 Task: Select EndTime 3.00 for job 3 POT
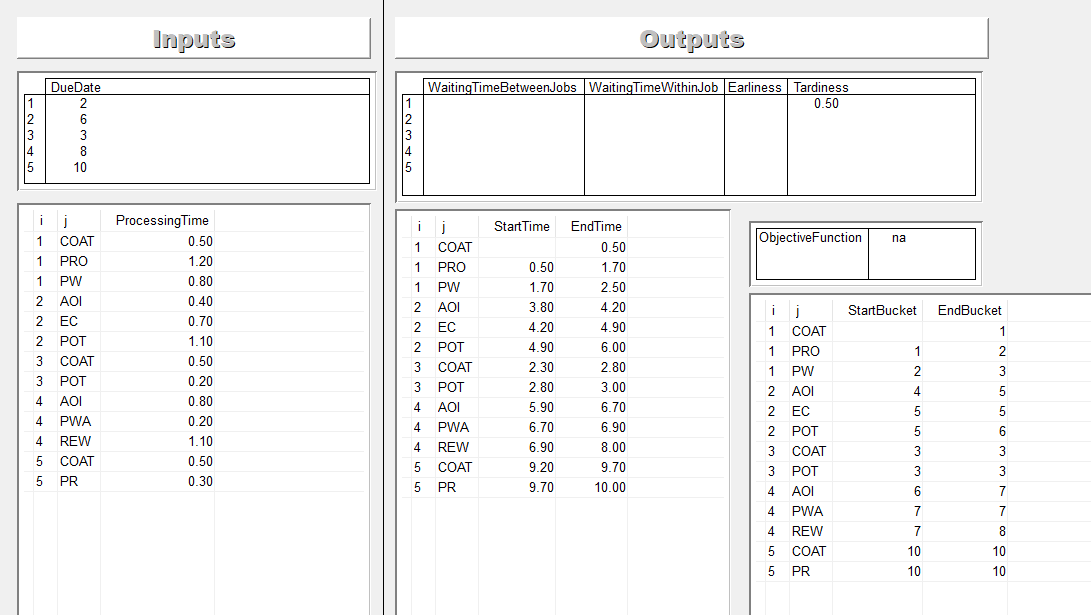click(614, 388)
